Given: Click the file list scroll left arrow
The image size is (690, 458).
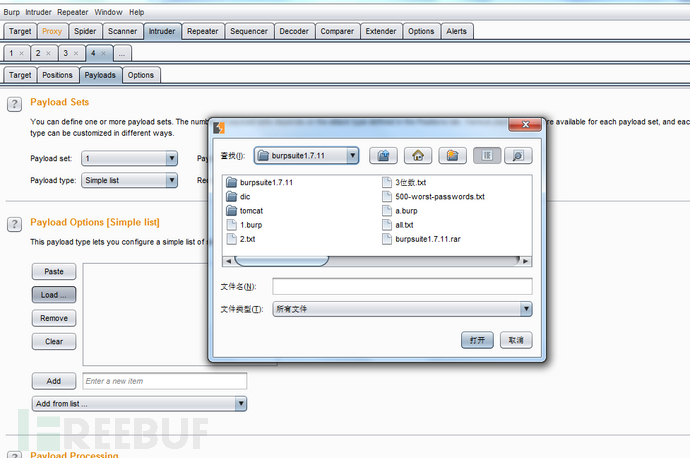Looking at the screenshot, I should pos(228,261).
